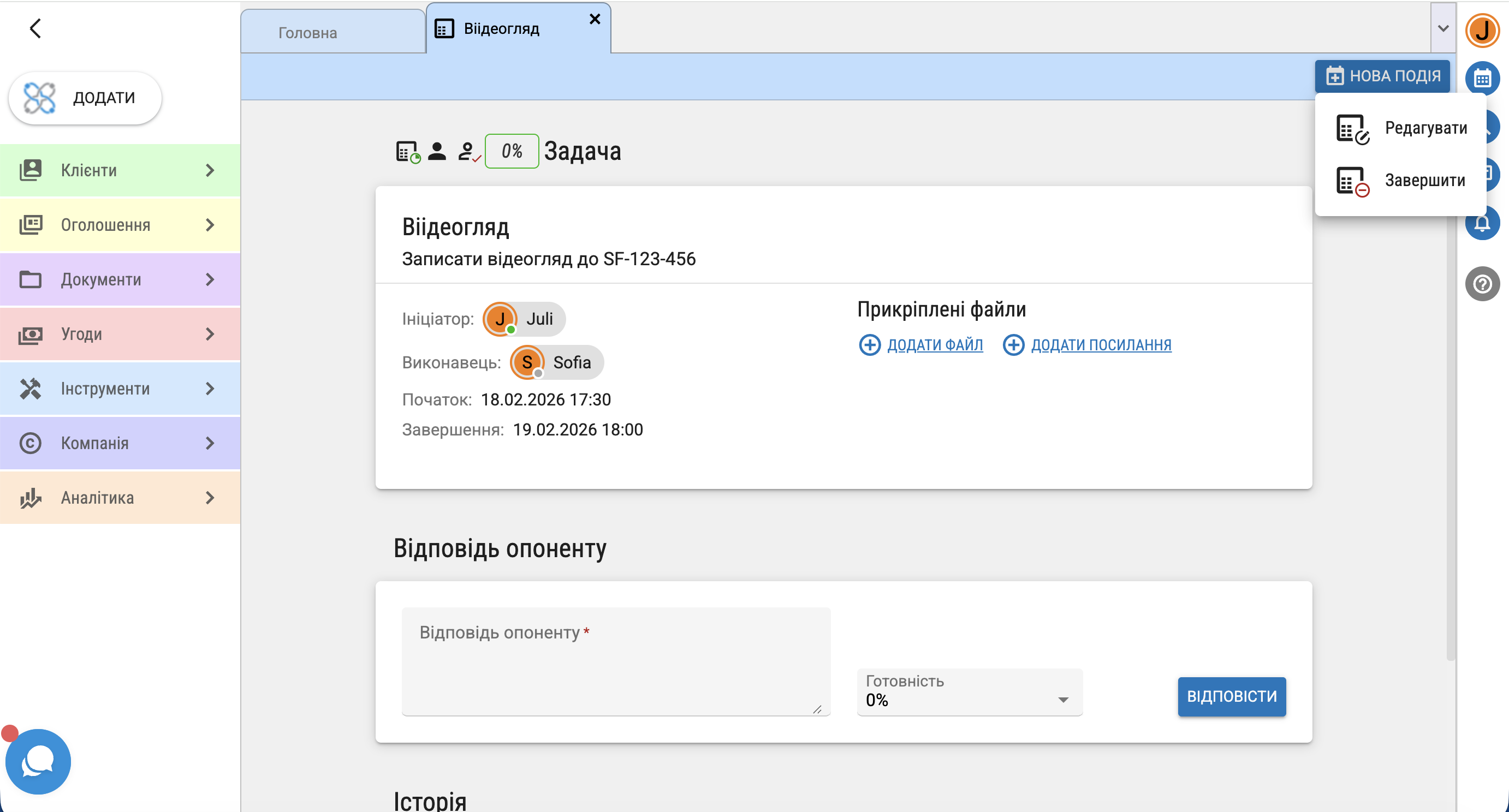Open tabs overflow dropdown arrow
The image size is (1509, 812).
point(1443,28)
